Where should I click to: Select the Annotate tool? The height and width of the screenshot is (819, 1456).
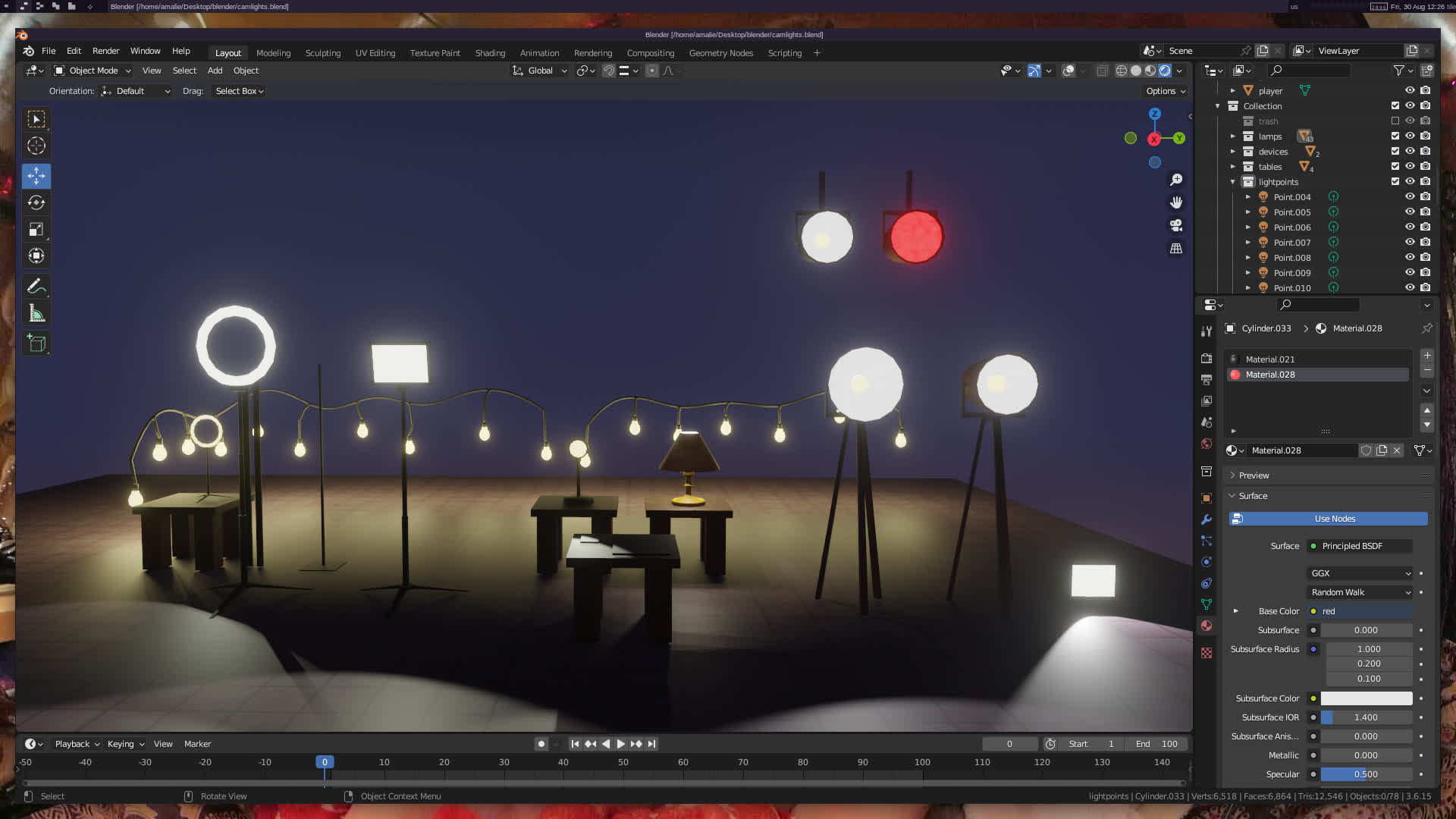click(36, 286)
